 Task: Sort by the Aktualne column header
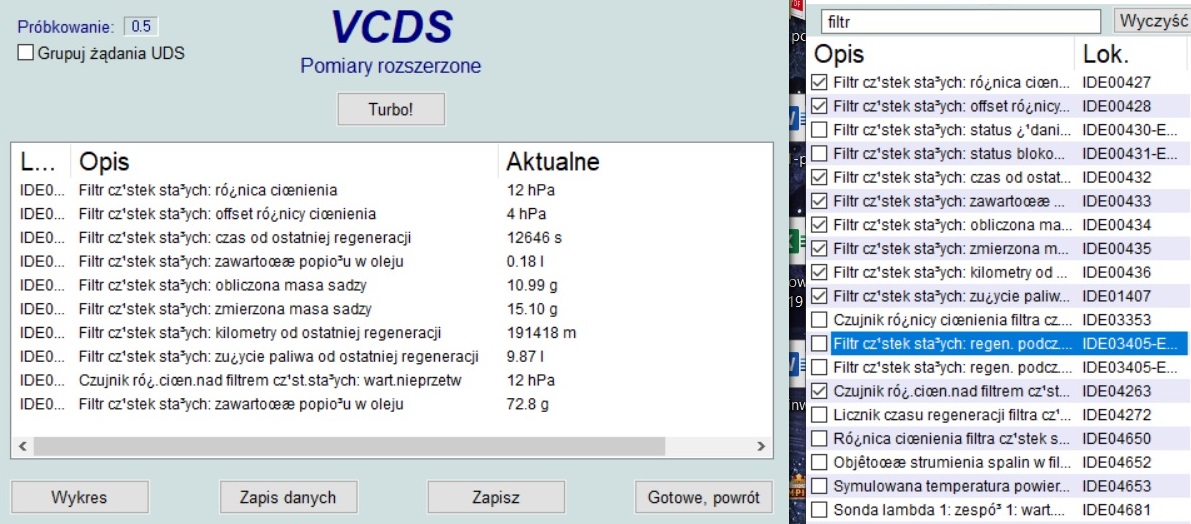pos(552,162)
